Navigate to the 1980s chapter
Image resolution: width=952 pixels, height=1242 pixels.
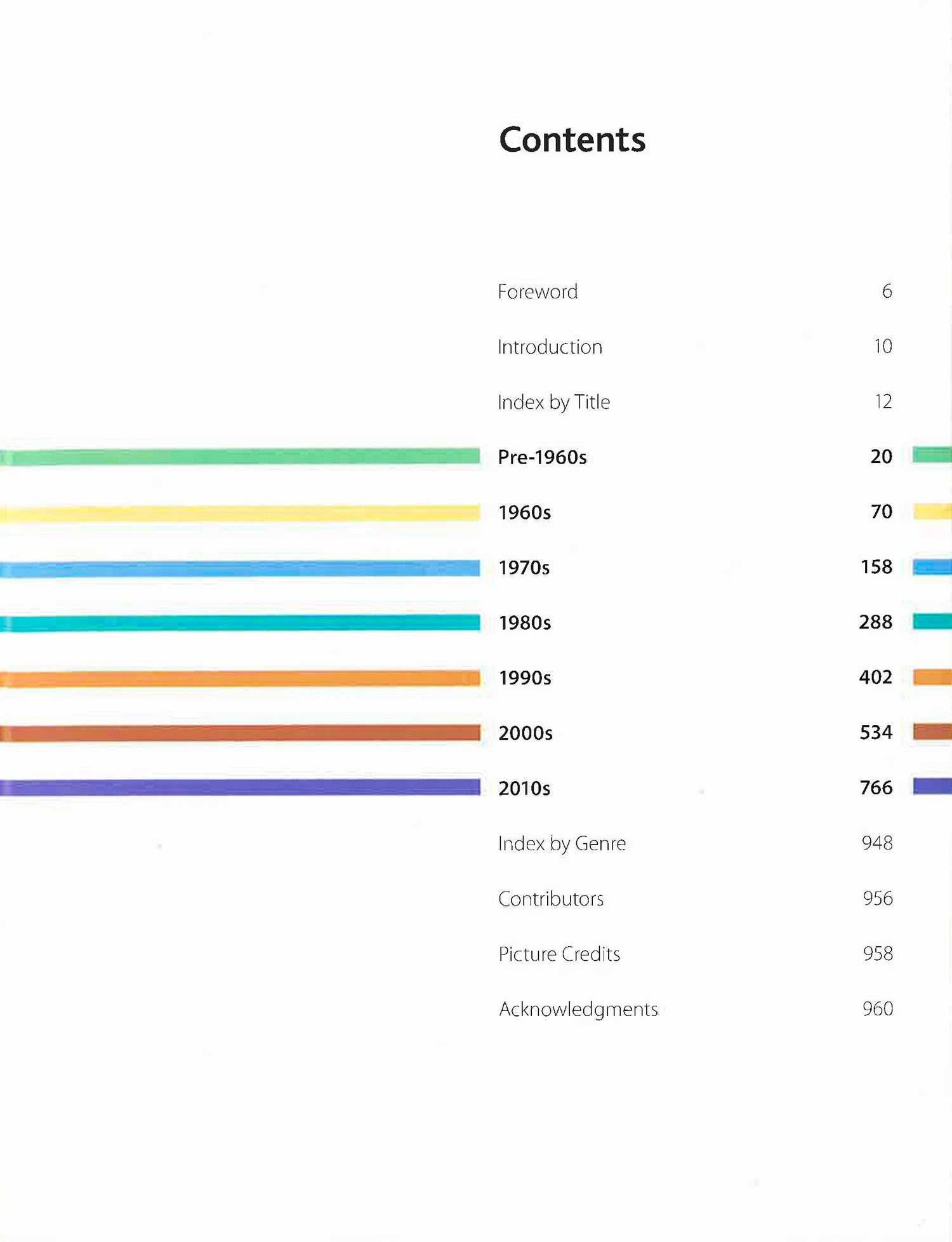[524, 623]
